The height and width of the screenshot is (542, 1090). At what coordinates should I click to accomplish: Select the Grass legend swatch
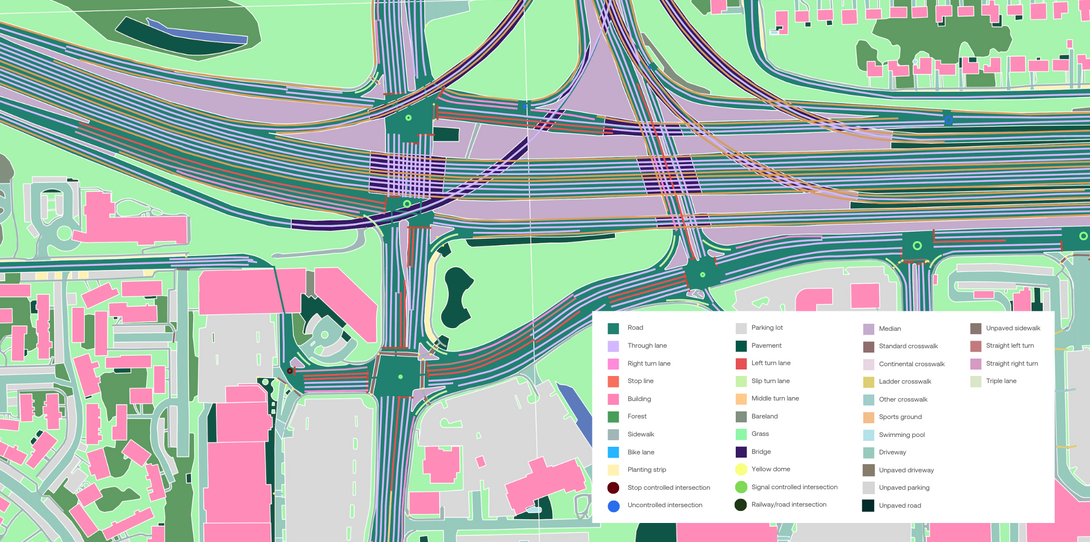point(741,434)
